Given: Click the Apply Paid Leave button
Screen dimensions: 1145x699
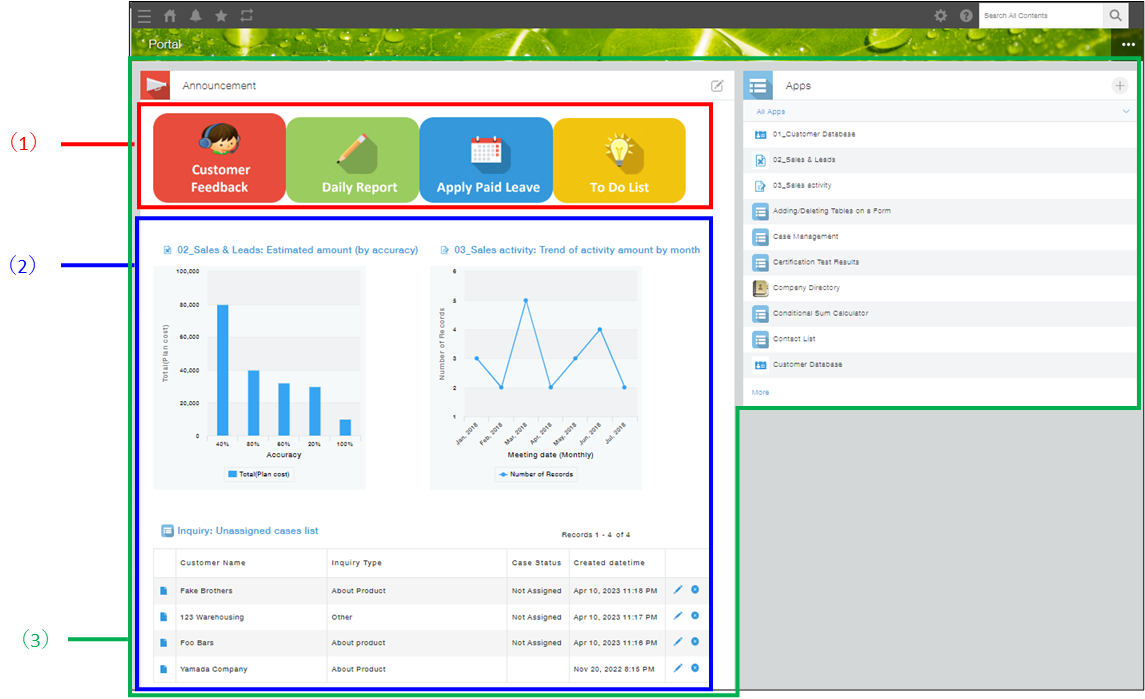Looking at the screenshot, I should tap(486, 160).
